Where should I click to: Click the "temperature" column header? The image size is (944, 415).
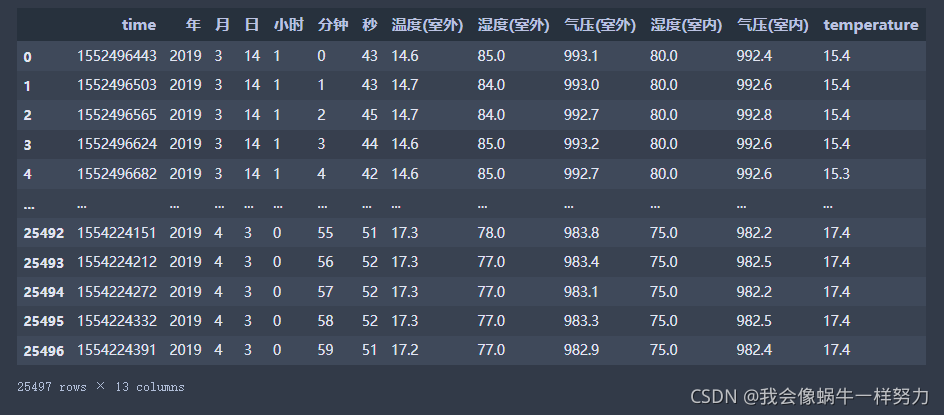871,25
